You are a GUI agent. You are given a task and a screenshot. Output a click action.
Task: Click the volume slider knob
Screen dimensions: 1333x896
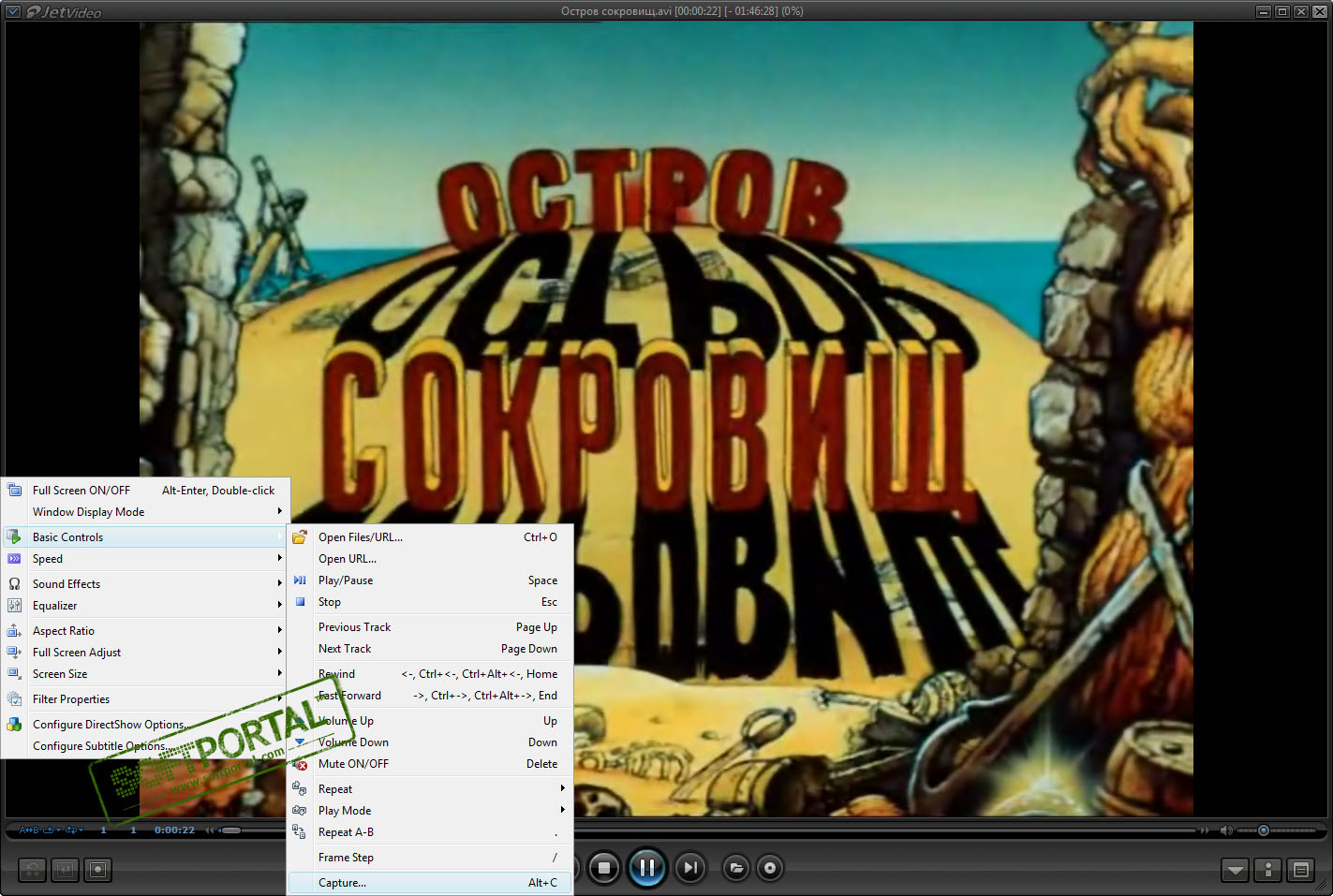click(1264, 830)
